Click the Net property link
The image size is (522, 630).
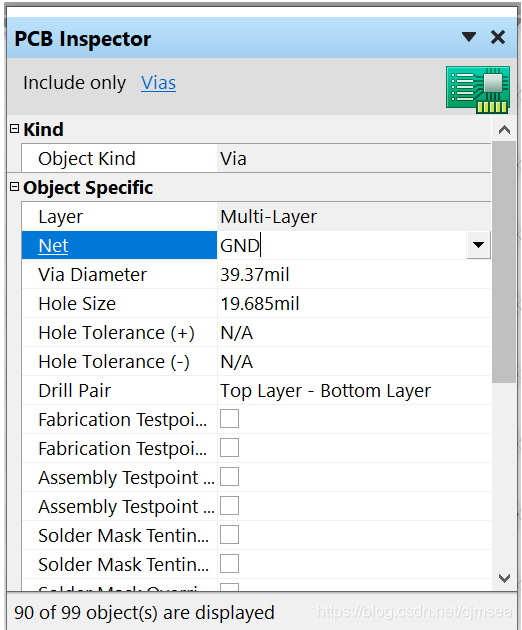(53, 245)
